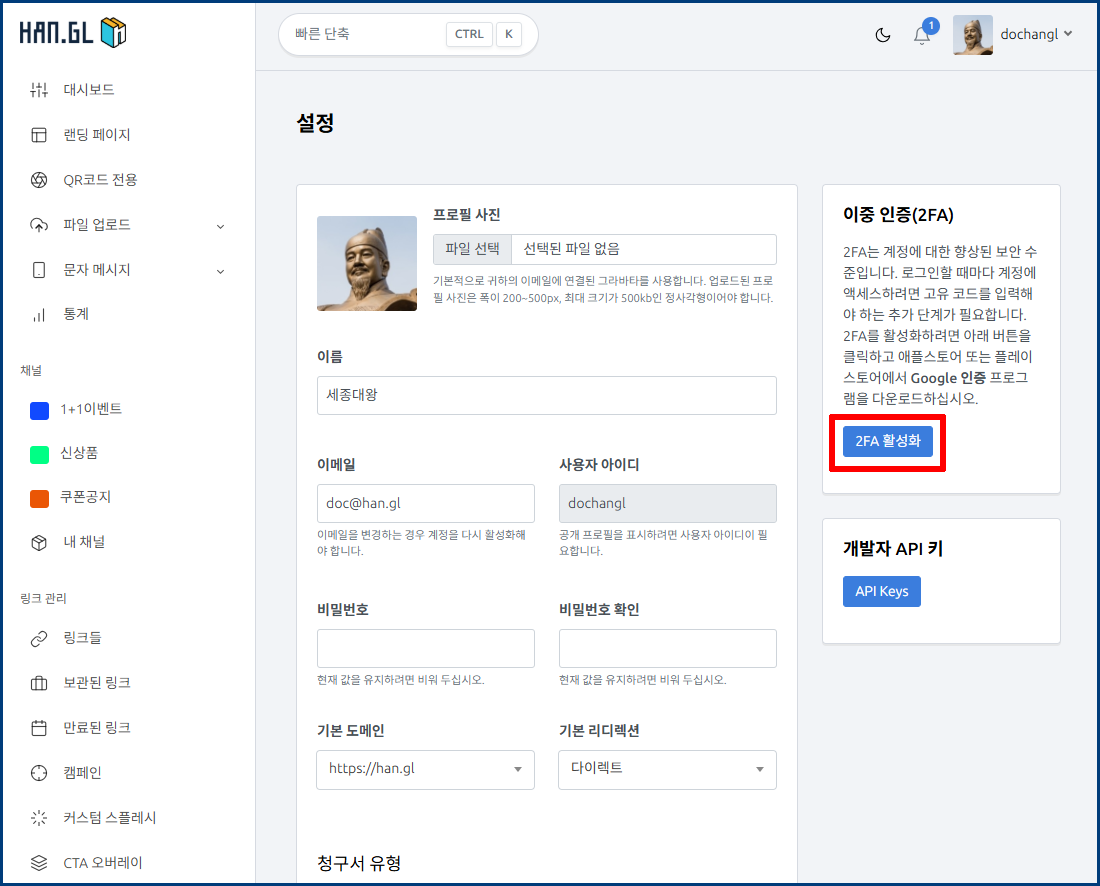Click the 링크 관리 section label
The height and width of the screenshot is (886, 1100).
[x=43, y=598]
